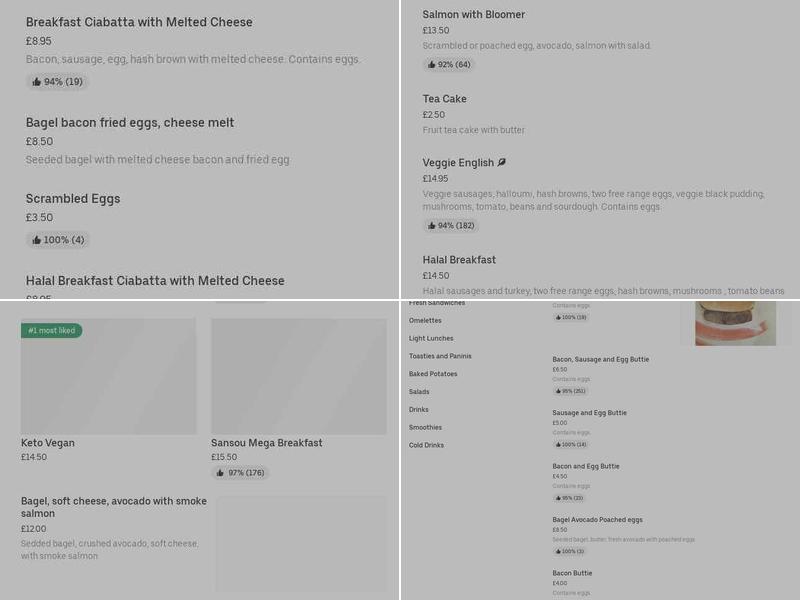Click the 94% rating badge under Veggie English

click(451, 227)
